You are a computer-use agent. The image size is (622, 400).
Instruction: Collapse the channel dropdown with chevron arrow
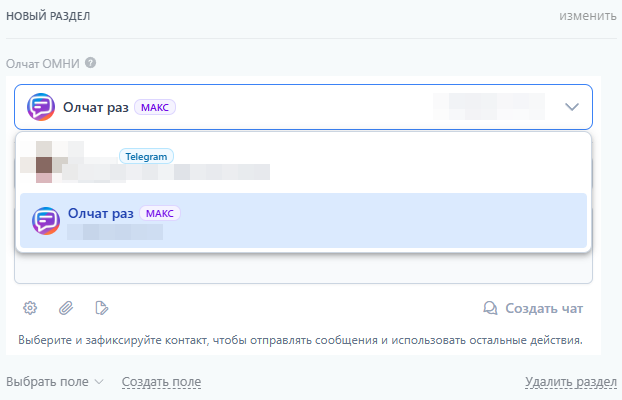pos(572,107)
